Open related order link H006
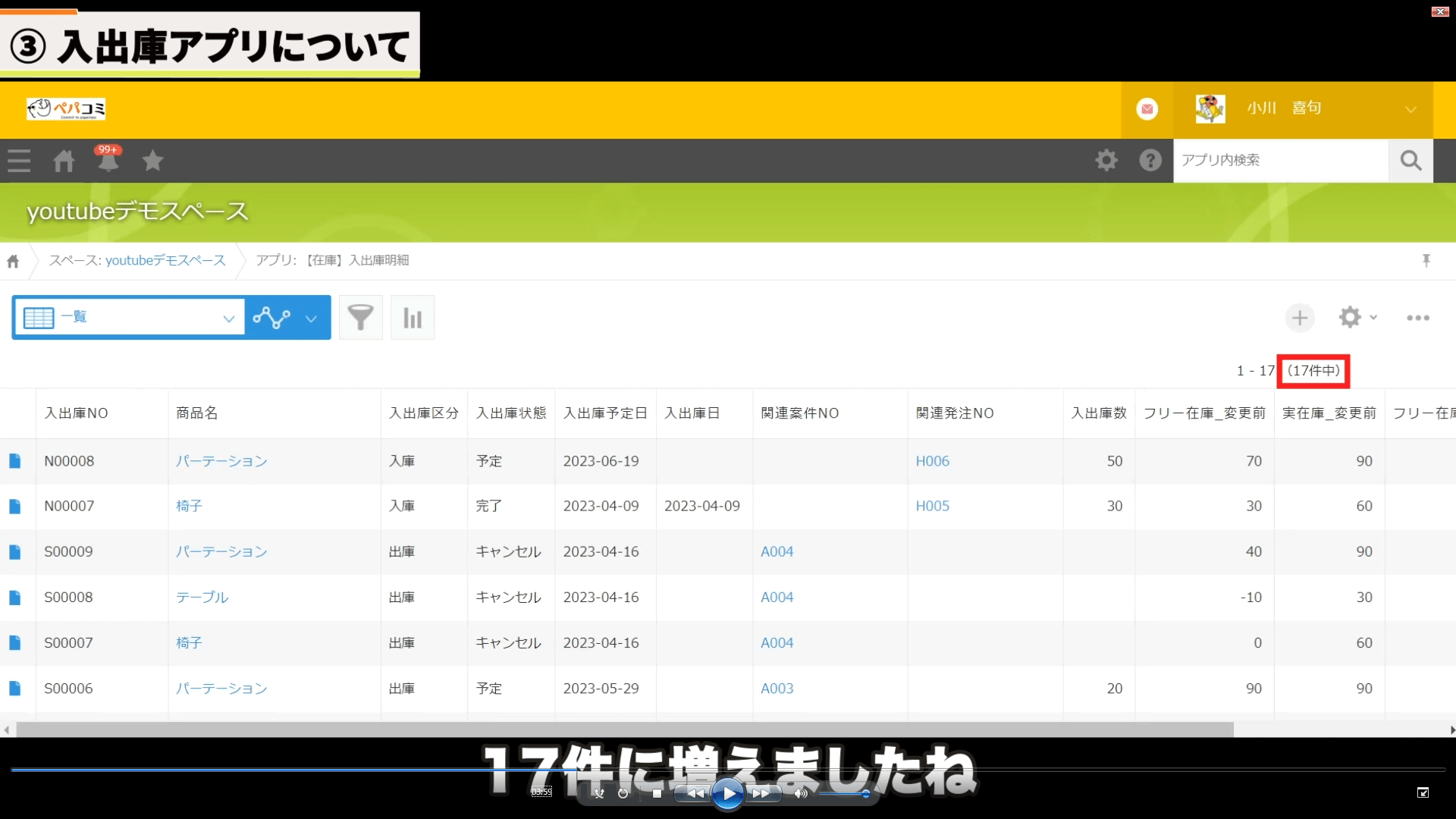The image size is (1456, 819). (932, 460)
